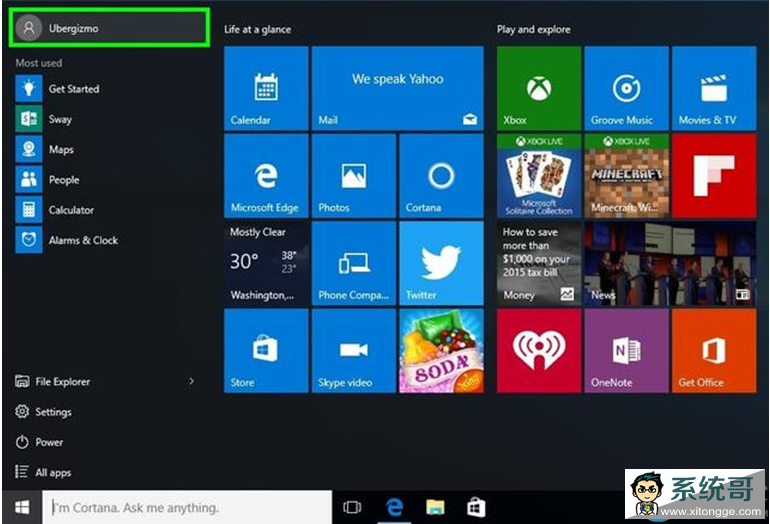This screenshot has width=770, height=524.
Task: Show All apps list
Action: point(43,472)
